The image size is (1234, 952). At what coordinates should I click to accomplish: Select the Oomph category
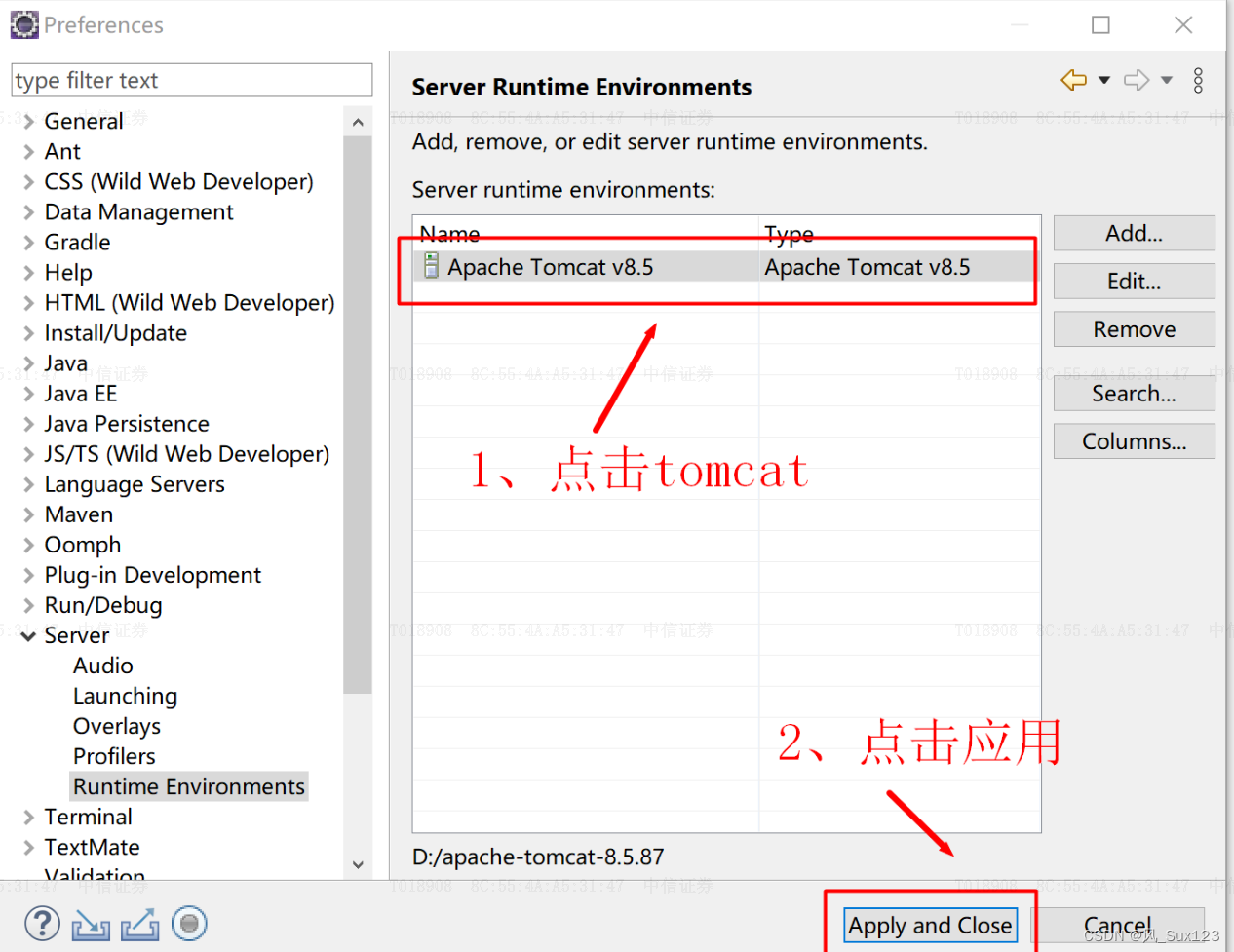83,545
